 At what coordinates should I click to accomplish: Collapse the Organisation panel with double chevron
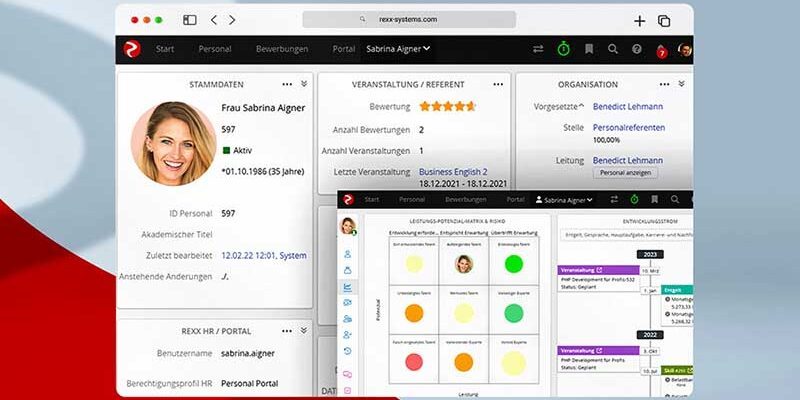pyautogui.click(x=681, y=84)
